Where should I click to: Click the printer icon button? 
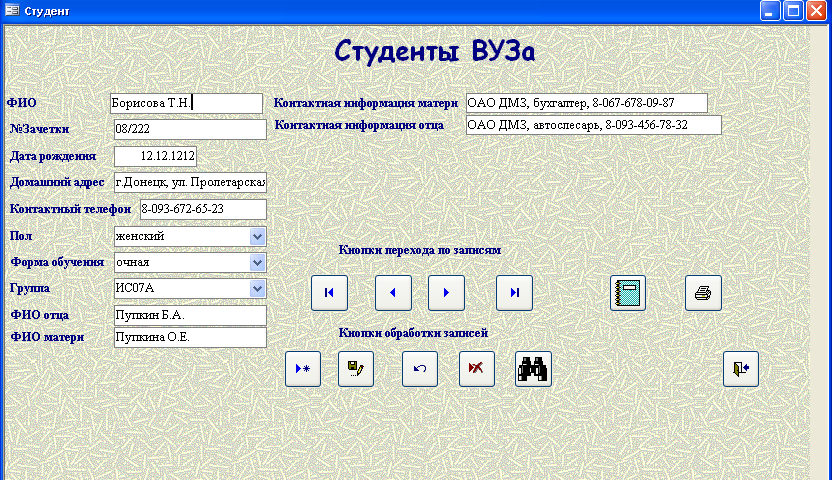[x=703, y=293]
